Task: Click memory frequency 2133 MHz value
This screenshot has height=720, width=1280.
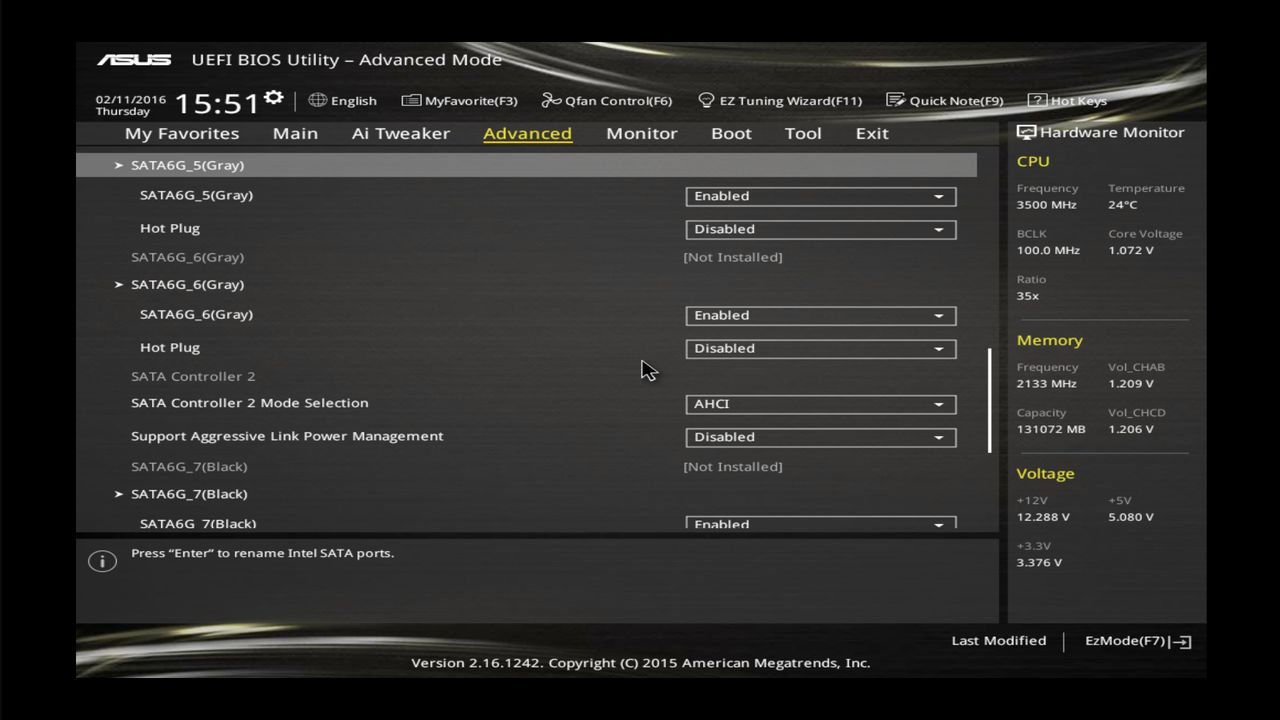Action: (x=1046, y=383)
